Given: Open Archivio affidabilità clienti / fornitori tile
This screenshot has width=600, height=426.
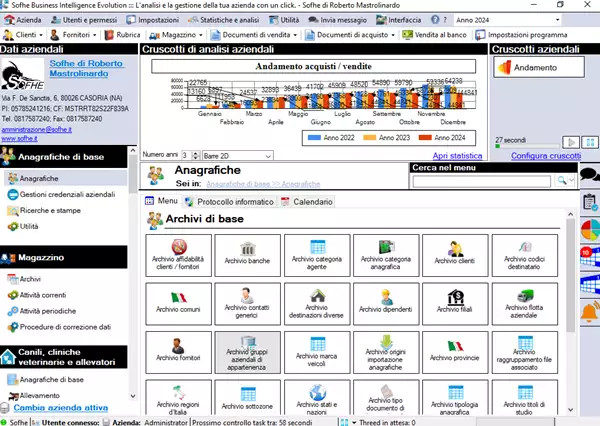Looking at the screenshot, I should pos(178,255).
